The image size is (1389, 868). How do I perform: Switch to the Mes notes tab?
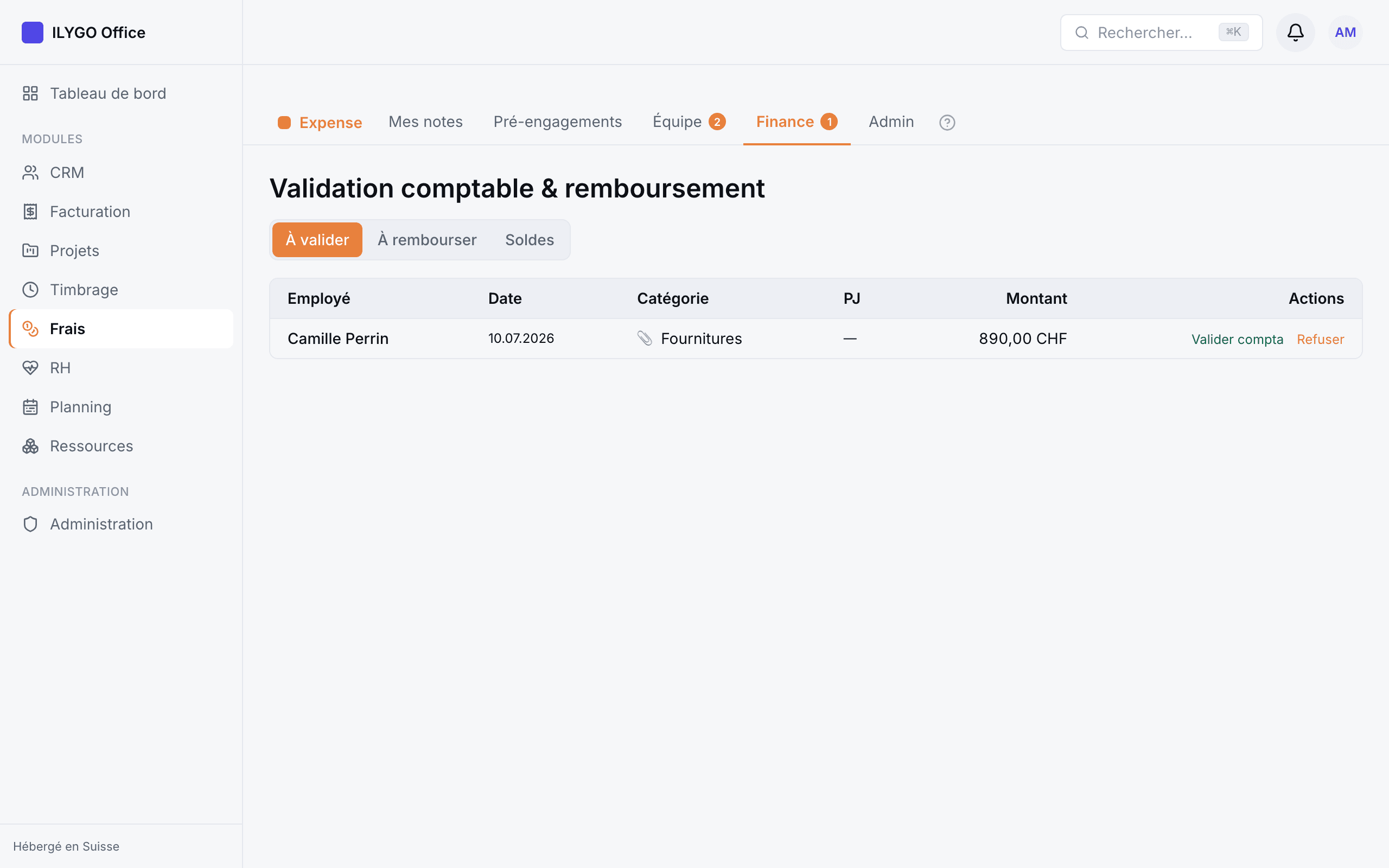click(x=425, y=122)
